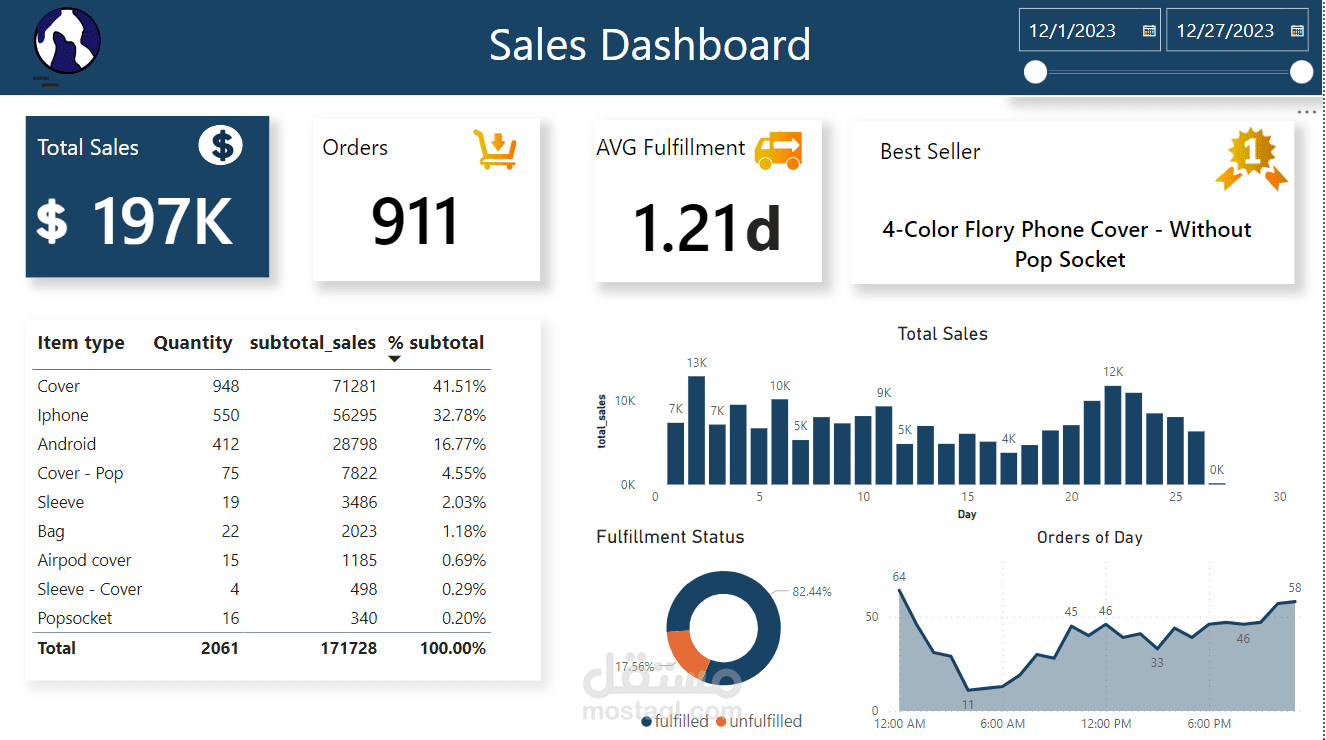Click the Bag row label

coord(51,531)
